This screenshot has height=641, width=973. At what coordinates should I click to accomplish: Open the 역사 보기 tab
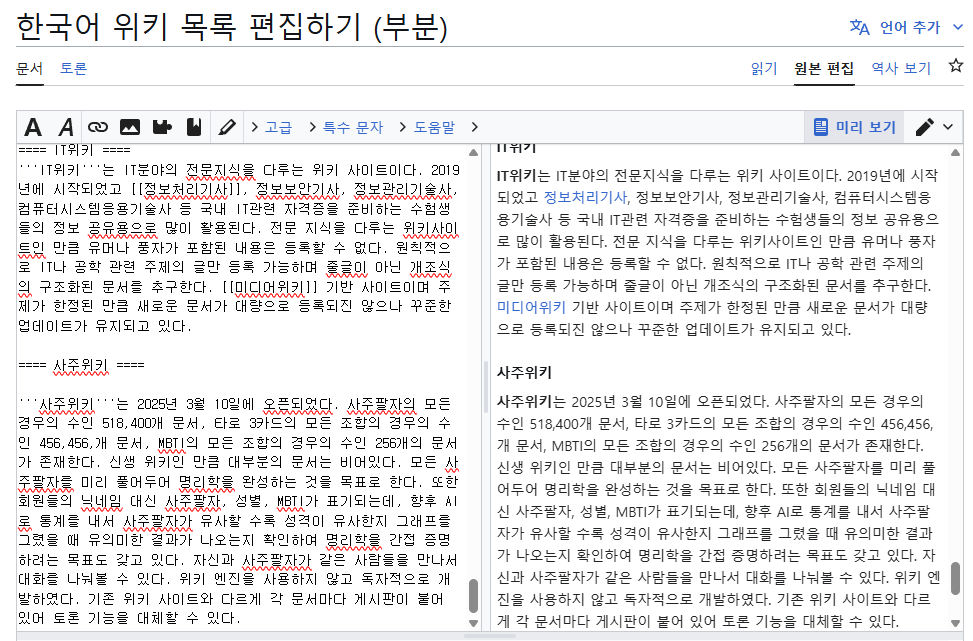click(x=901, y=68)
